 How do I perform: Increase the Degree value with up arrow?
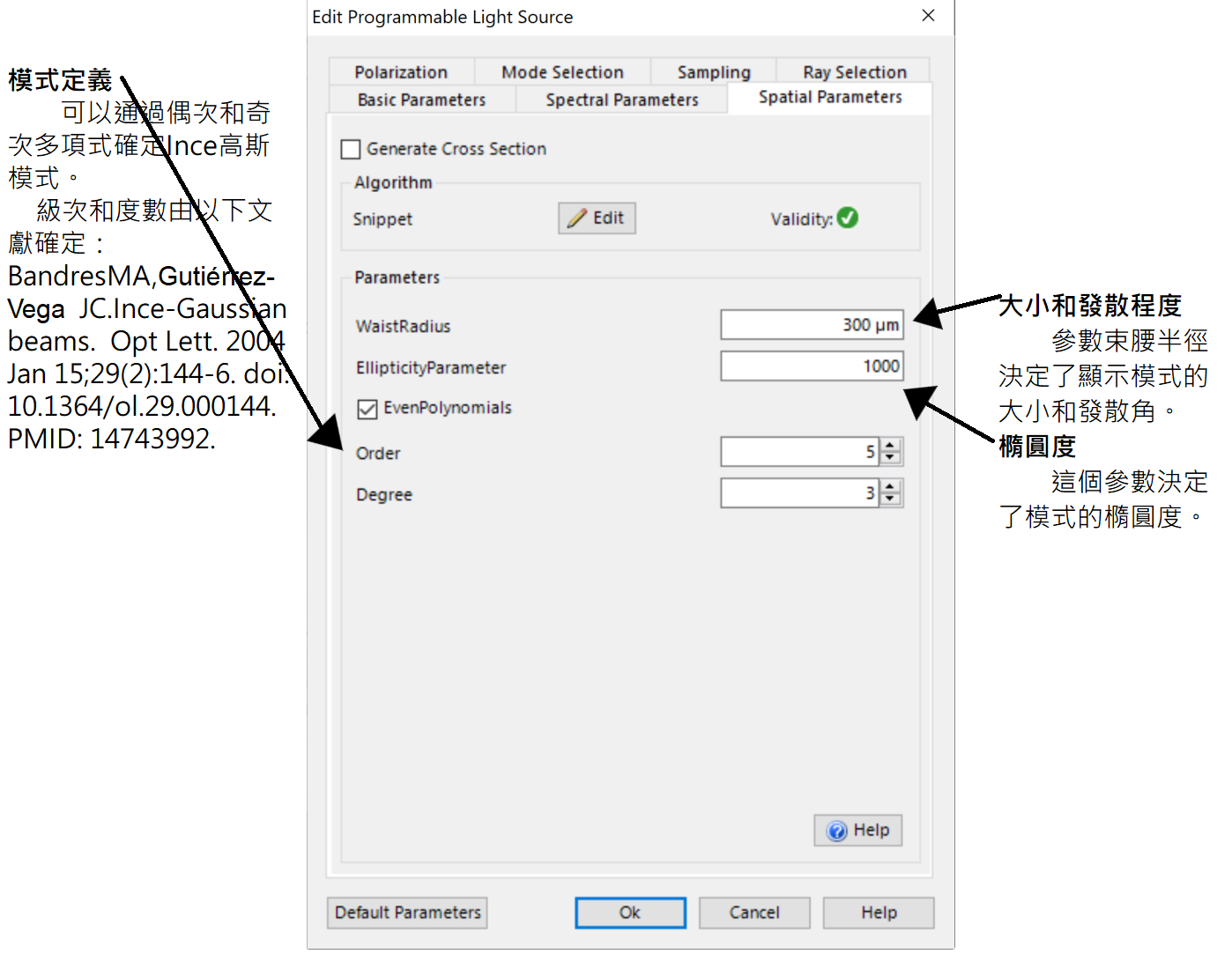coord(891,487)
